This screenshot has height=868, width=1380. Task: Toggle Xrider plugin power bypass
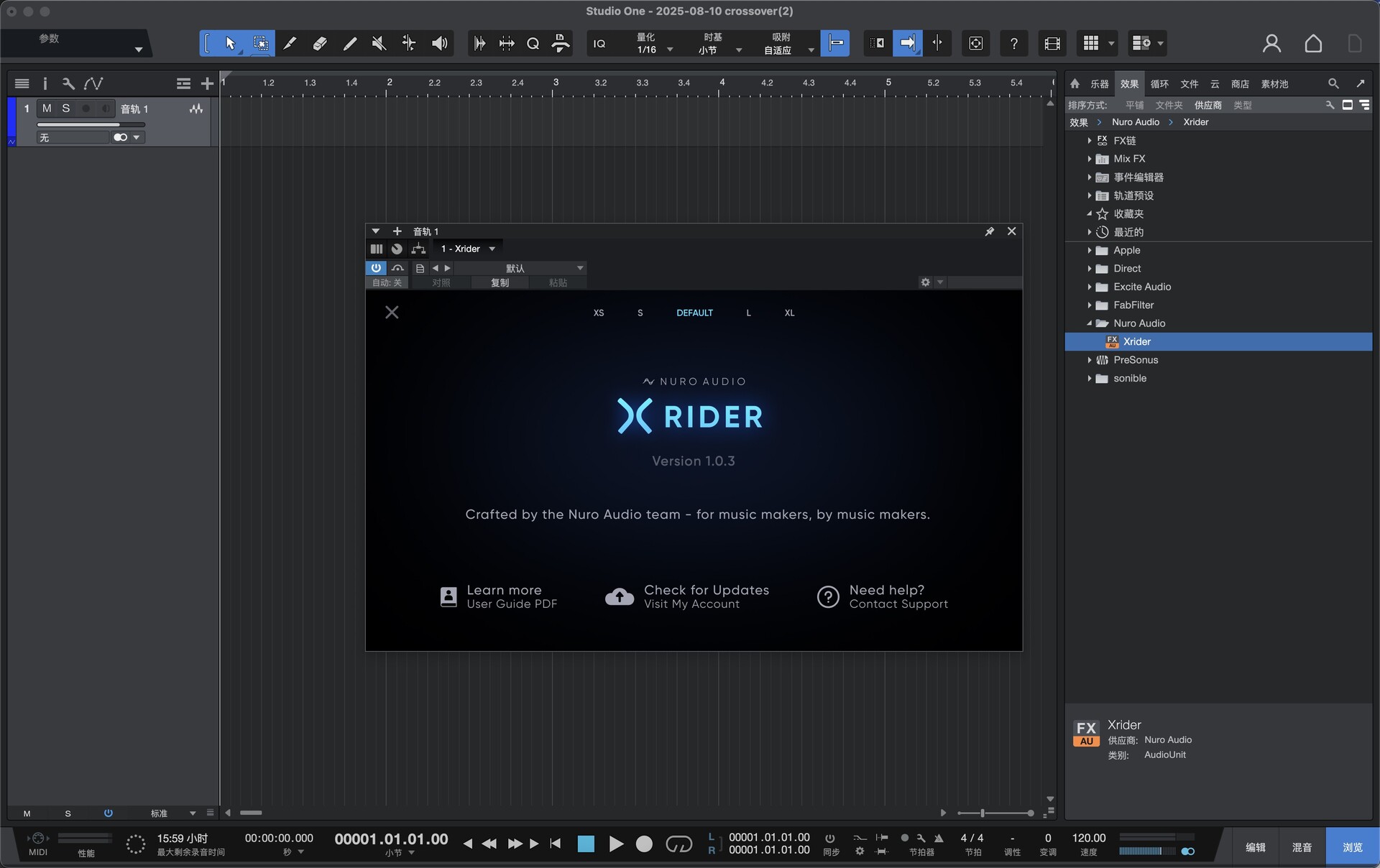pos(376,268)
